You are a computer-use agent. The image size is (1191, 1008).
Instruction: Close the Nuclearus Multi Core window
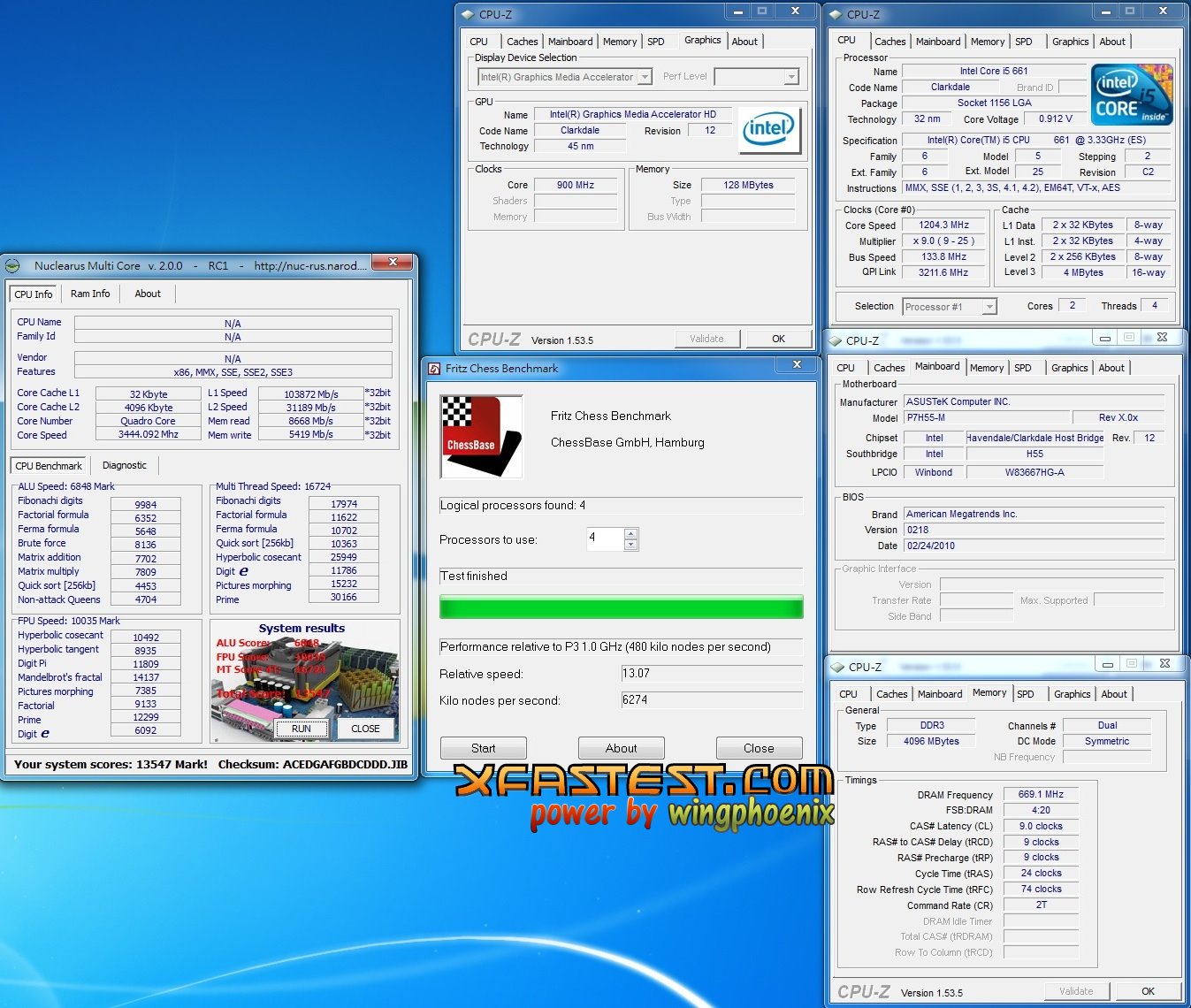pyautogui.click(x=392, y=262)
